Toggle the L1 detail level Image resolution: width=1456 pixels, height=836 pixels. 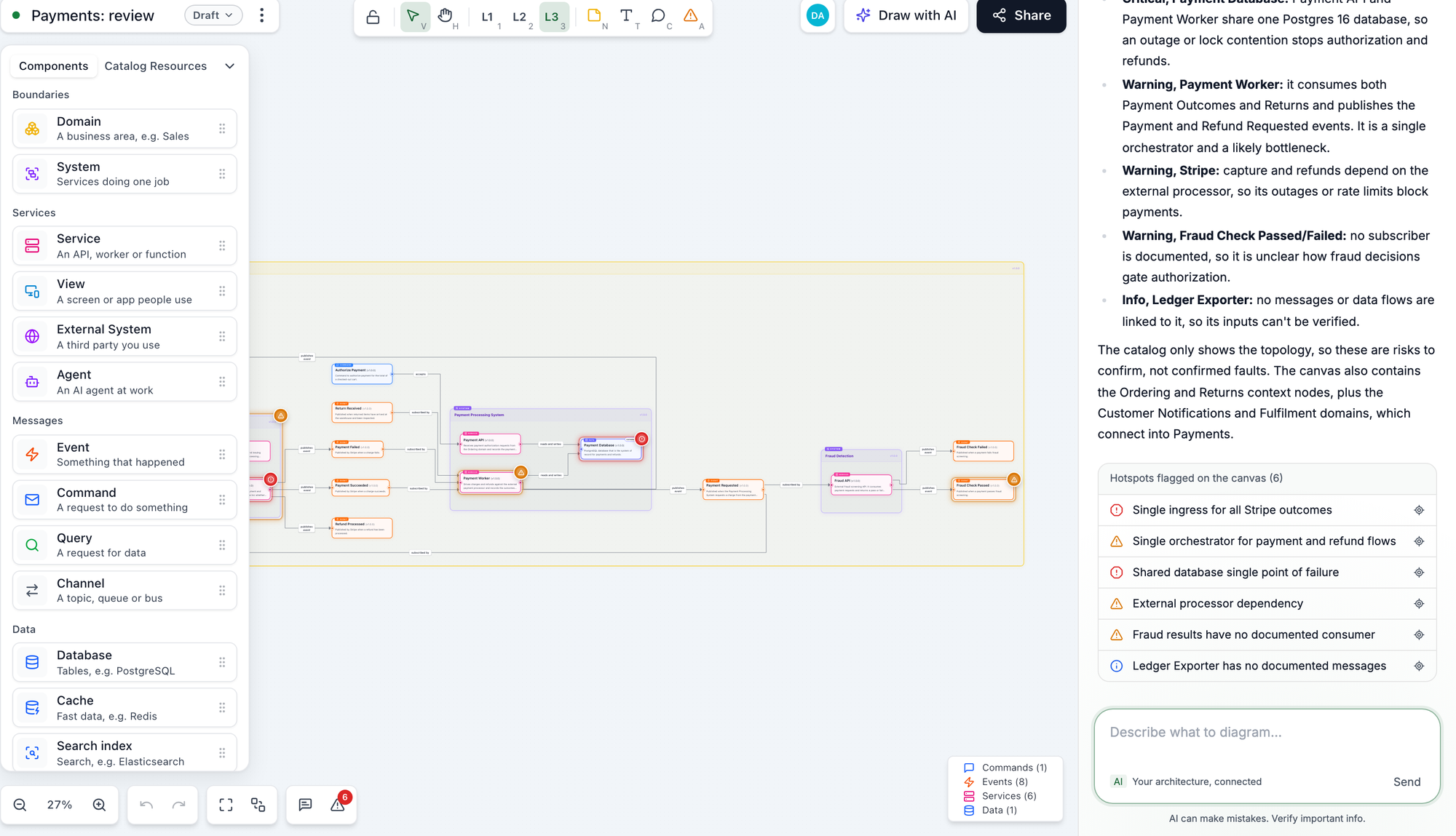click(x=488, y=16)
